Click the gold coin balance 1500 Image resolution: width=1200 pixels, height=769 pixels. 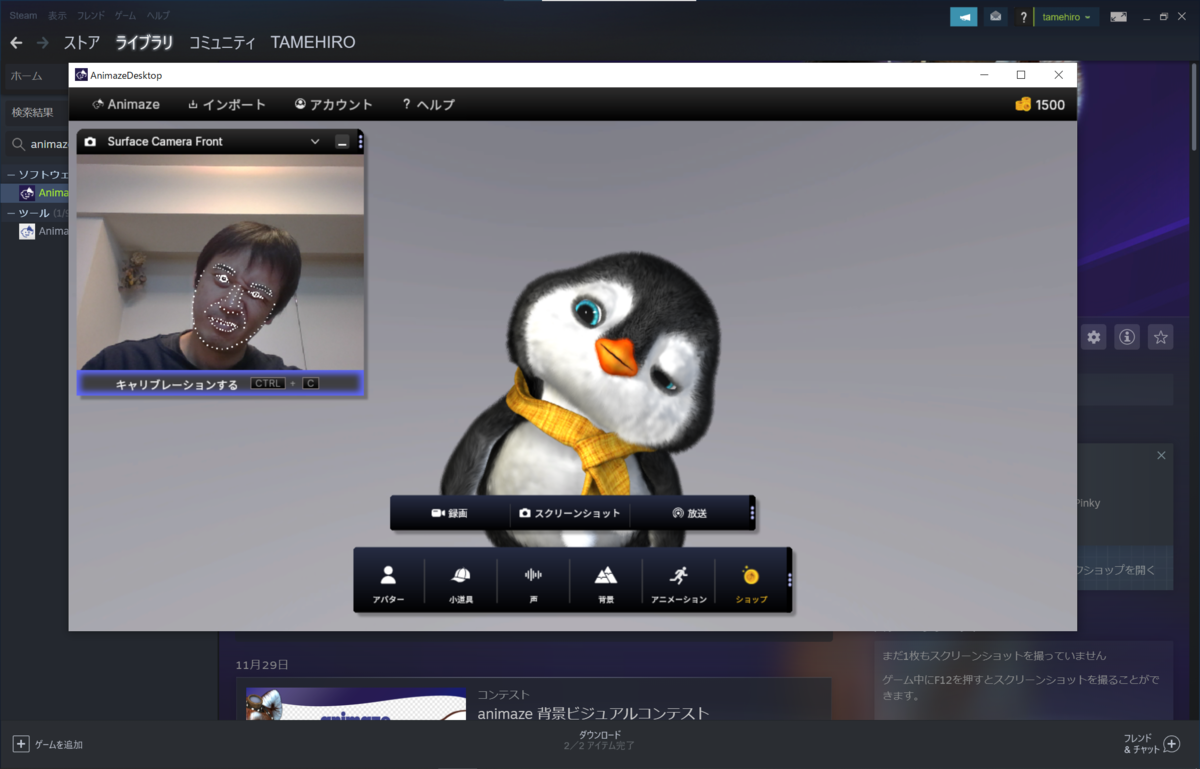click(x=1040, y=105)
